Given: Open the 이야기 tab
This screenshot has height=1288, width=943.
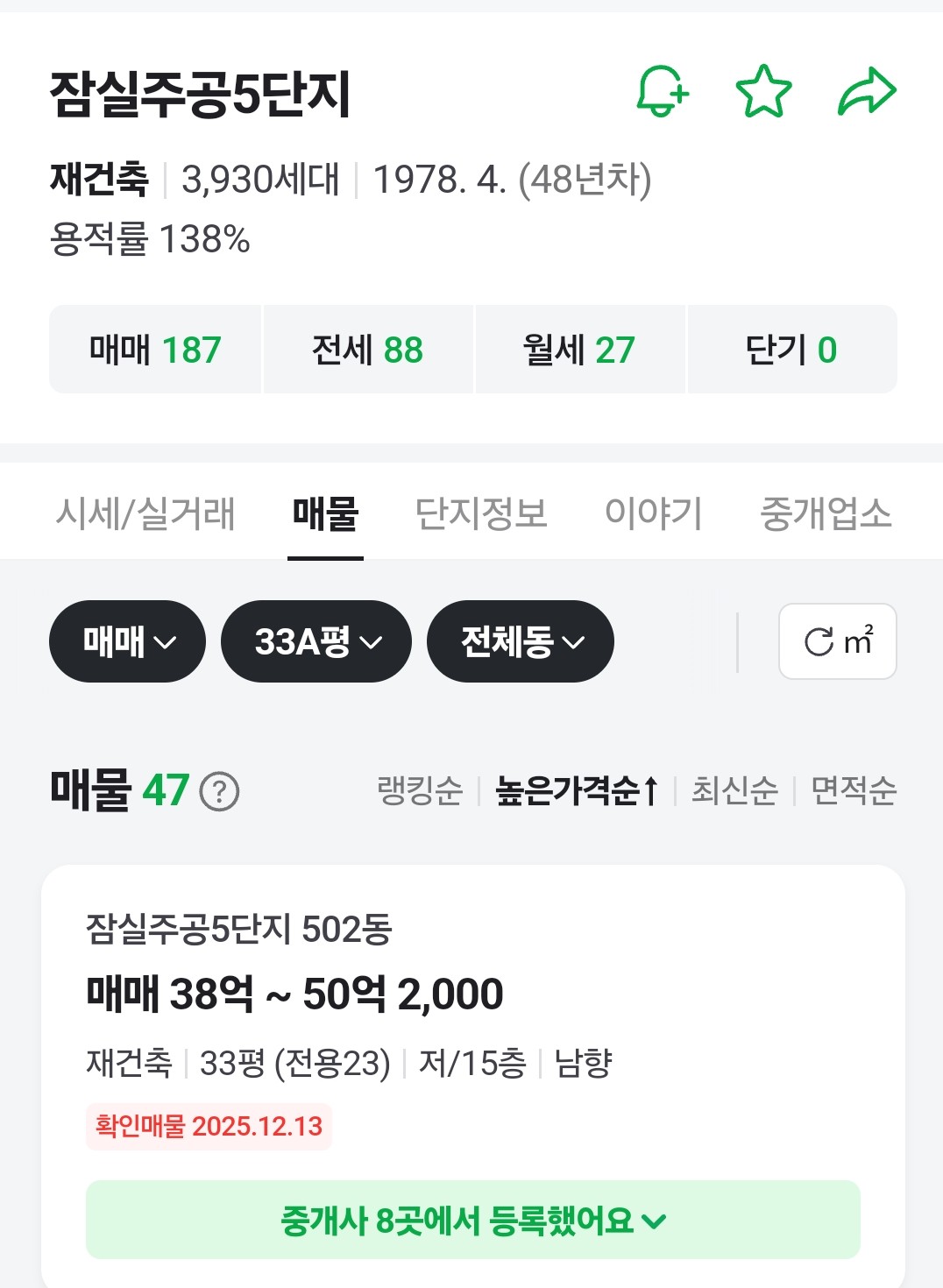Looking at the screenshot, I should (654, 513).
